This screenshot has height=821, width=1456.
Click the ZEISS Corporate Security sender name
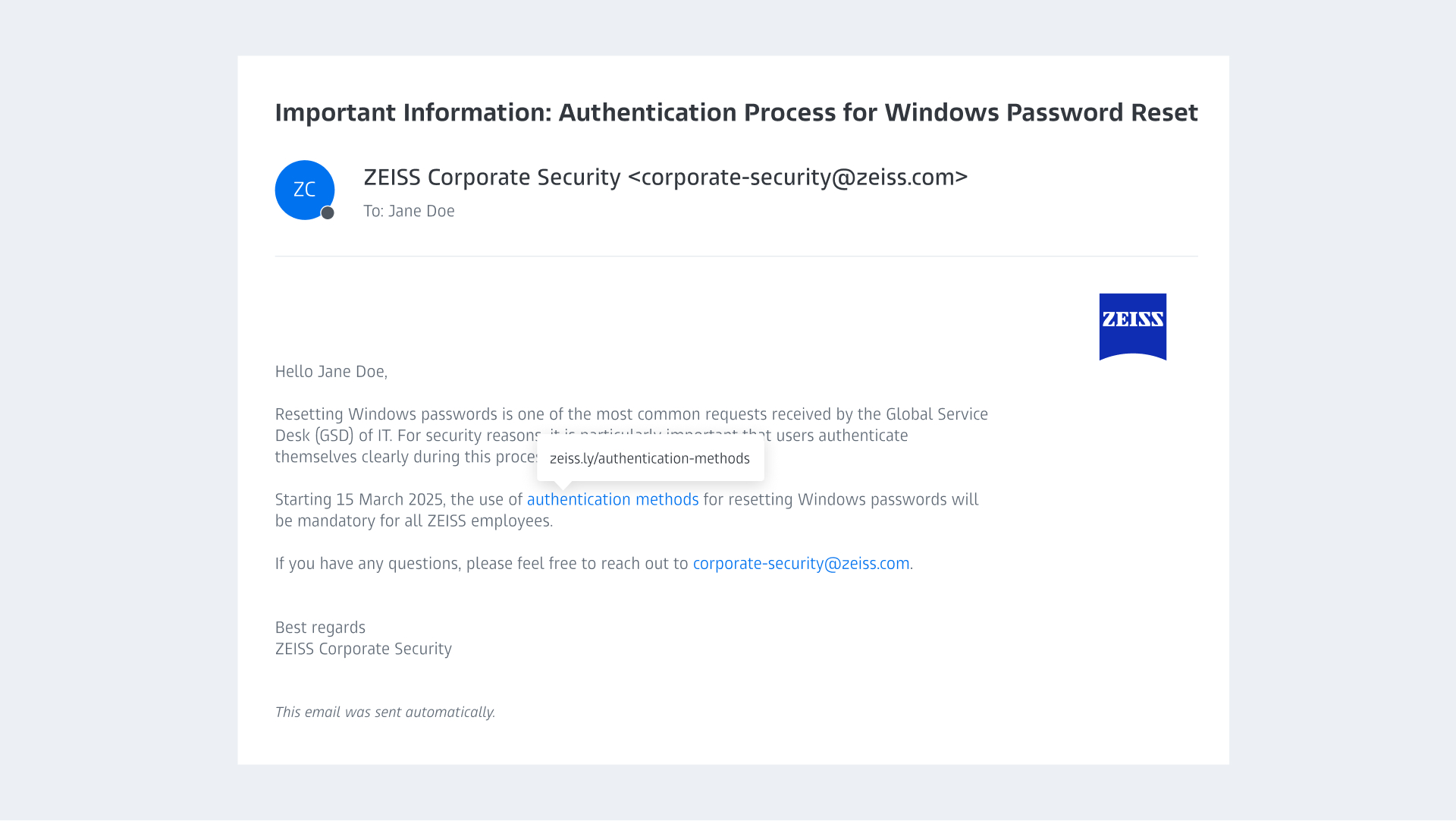click(492, 178)
